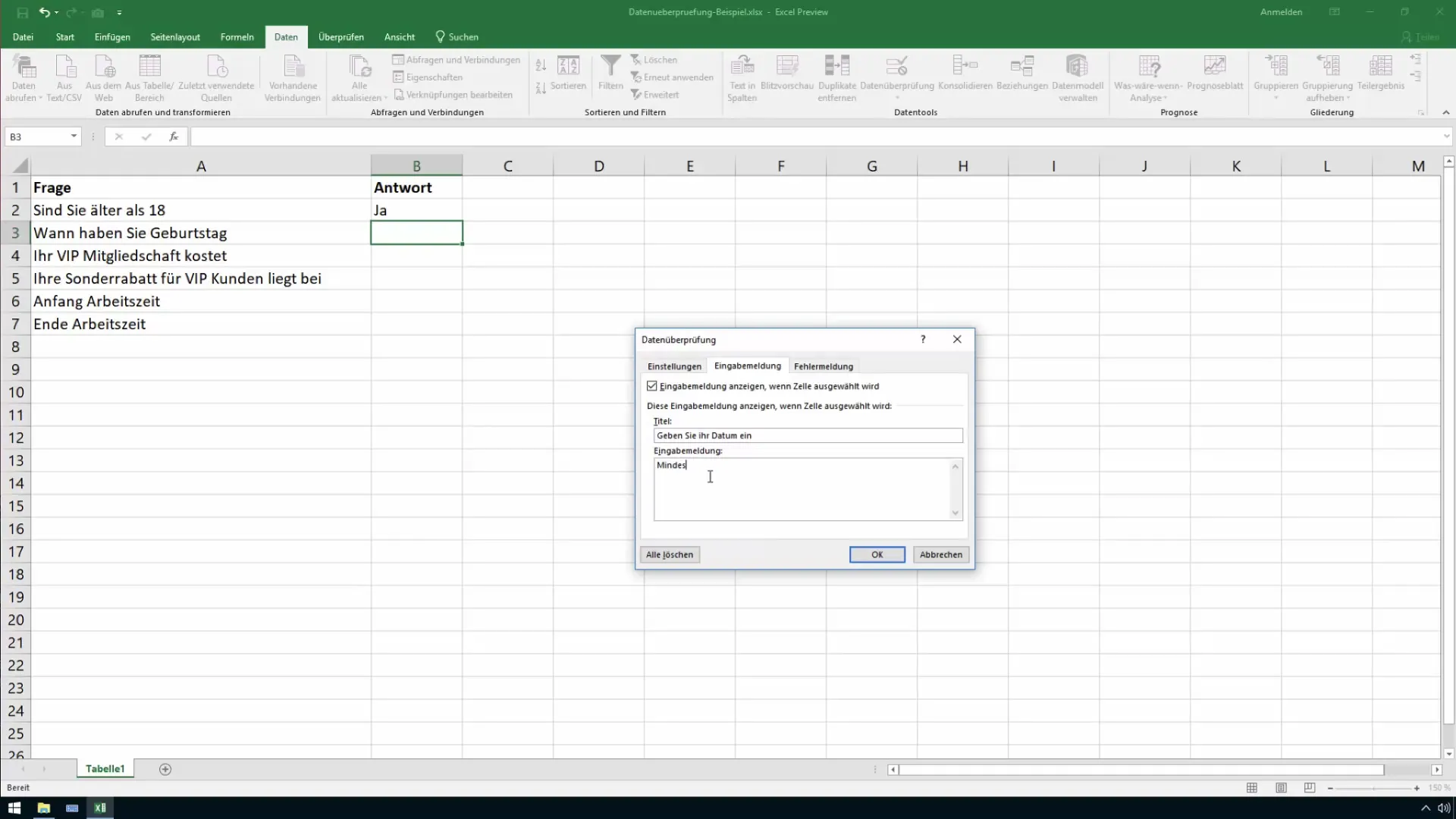Open the Sortieren dialog
This screenshot has width=1456, height=819.
(x=569, y=73)
